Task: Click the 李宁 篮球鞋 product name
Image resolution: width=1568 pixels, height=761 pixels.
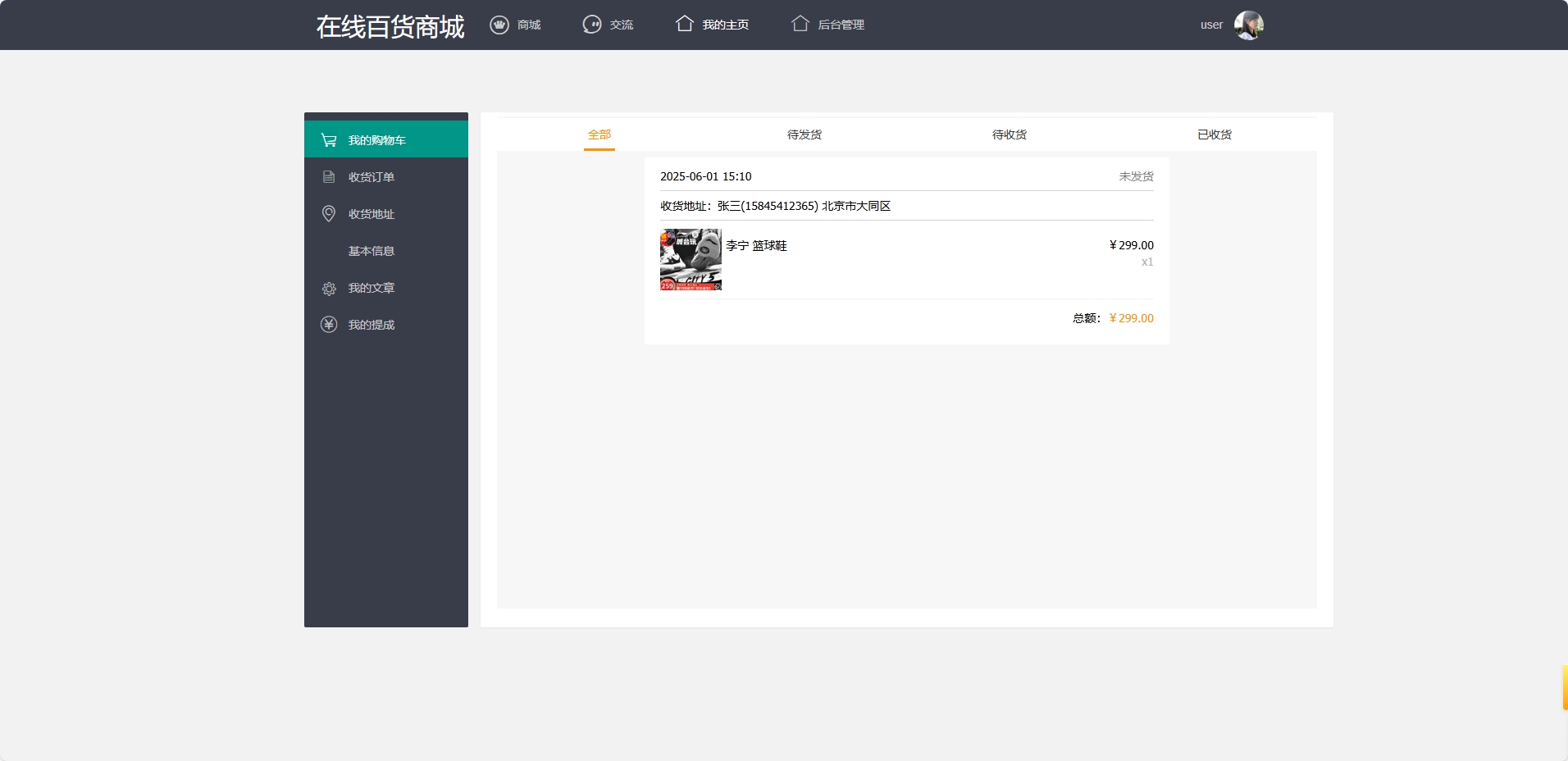Action: click(x=756, y=245)
